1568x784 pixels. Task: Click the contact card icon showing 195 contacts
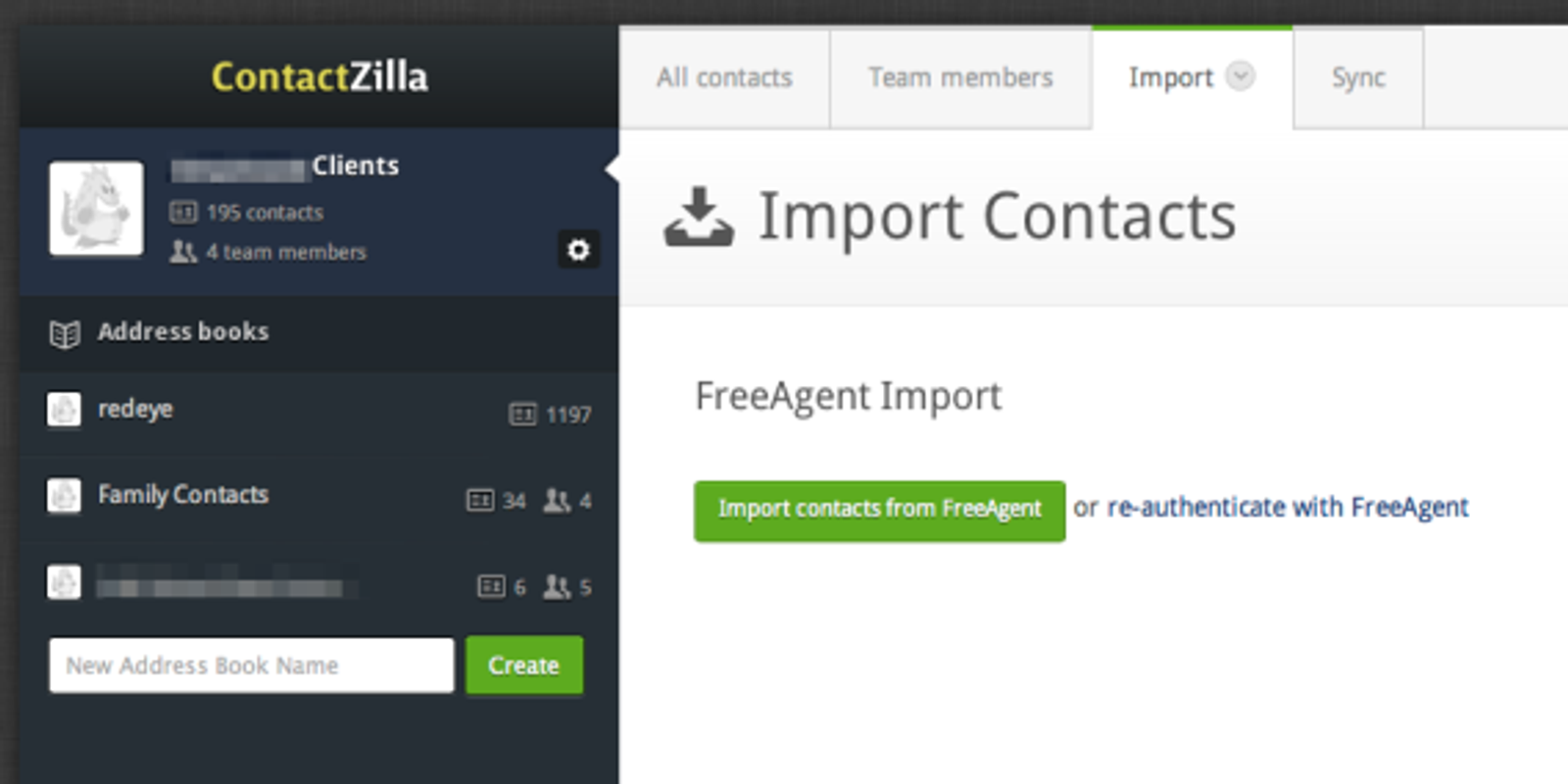[x=182, y=212]
